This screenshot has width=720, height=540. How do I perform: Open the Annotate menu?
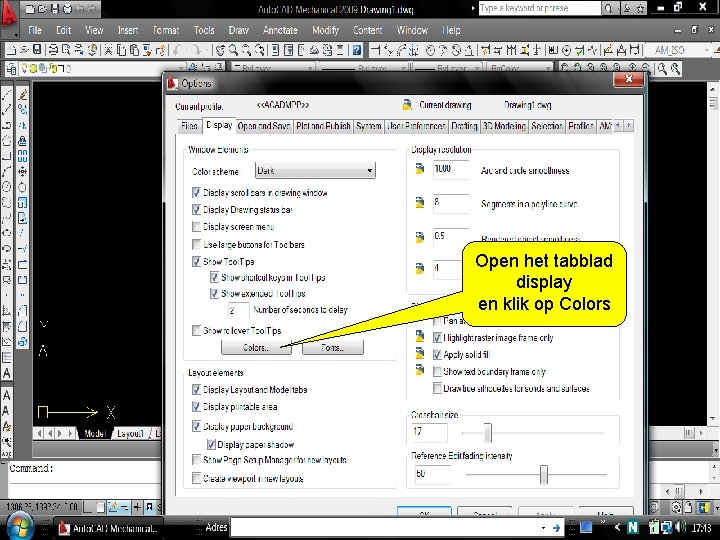point(280,30)
